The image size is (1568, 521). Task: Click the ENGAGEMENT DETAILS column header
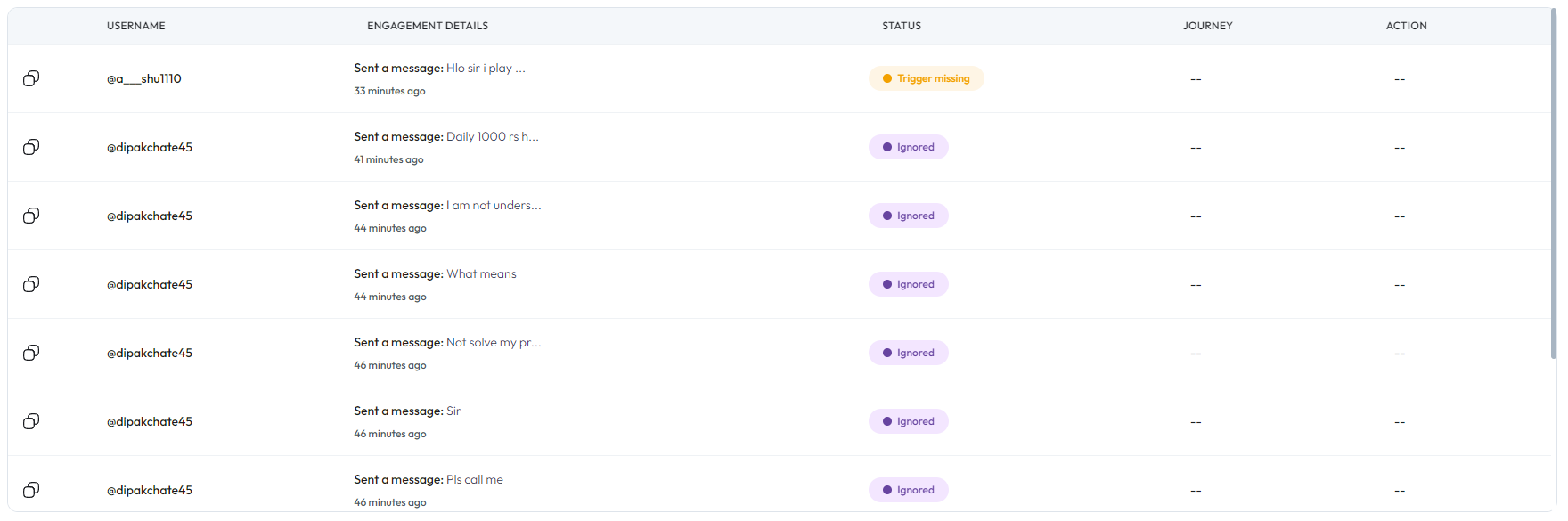(428, 26)
